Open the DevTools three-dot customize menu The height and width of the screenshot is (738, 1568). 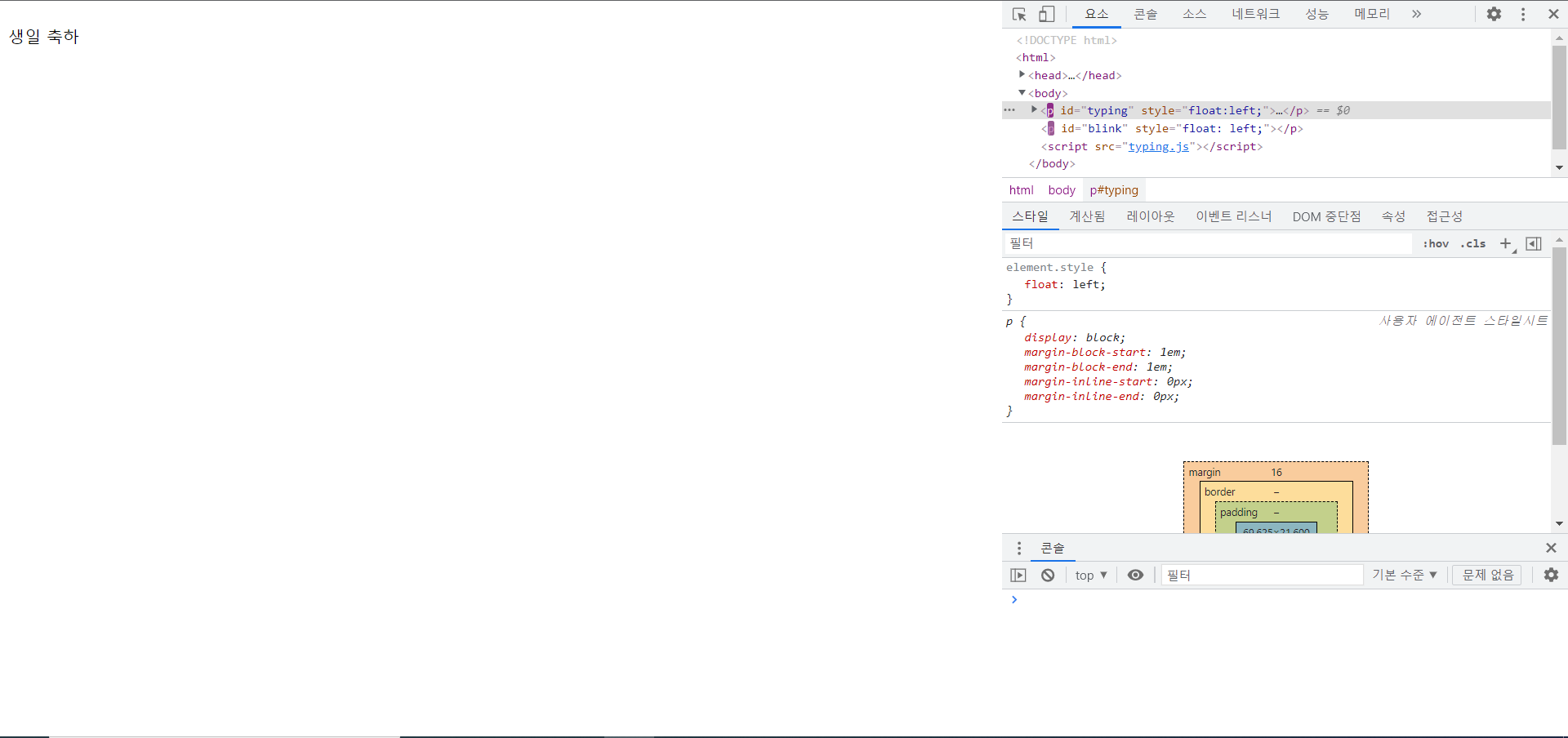pos(1523,14)
